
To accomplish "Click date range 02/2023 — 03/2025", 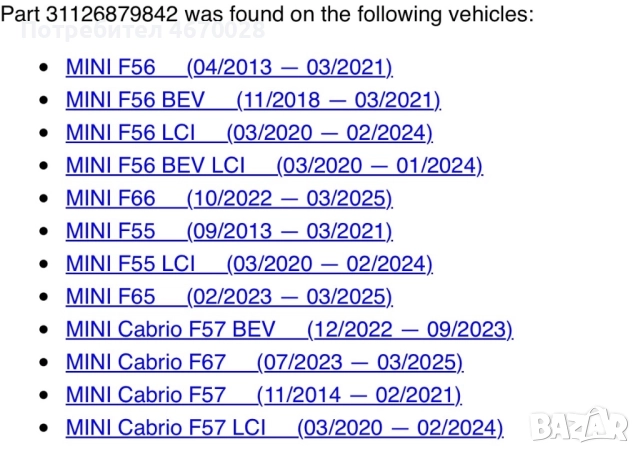I will (x=289, y=297).
